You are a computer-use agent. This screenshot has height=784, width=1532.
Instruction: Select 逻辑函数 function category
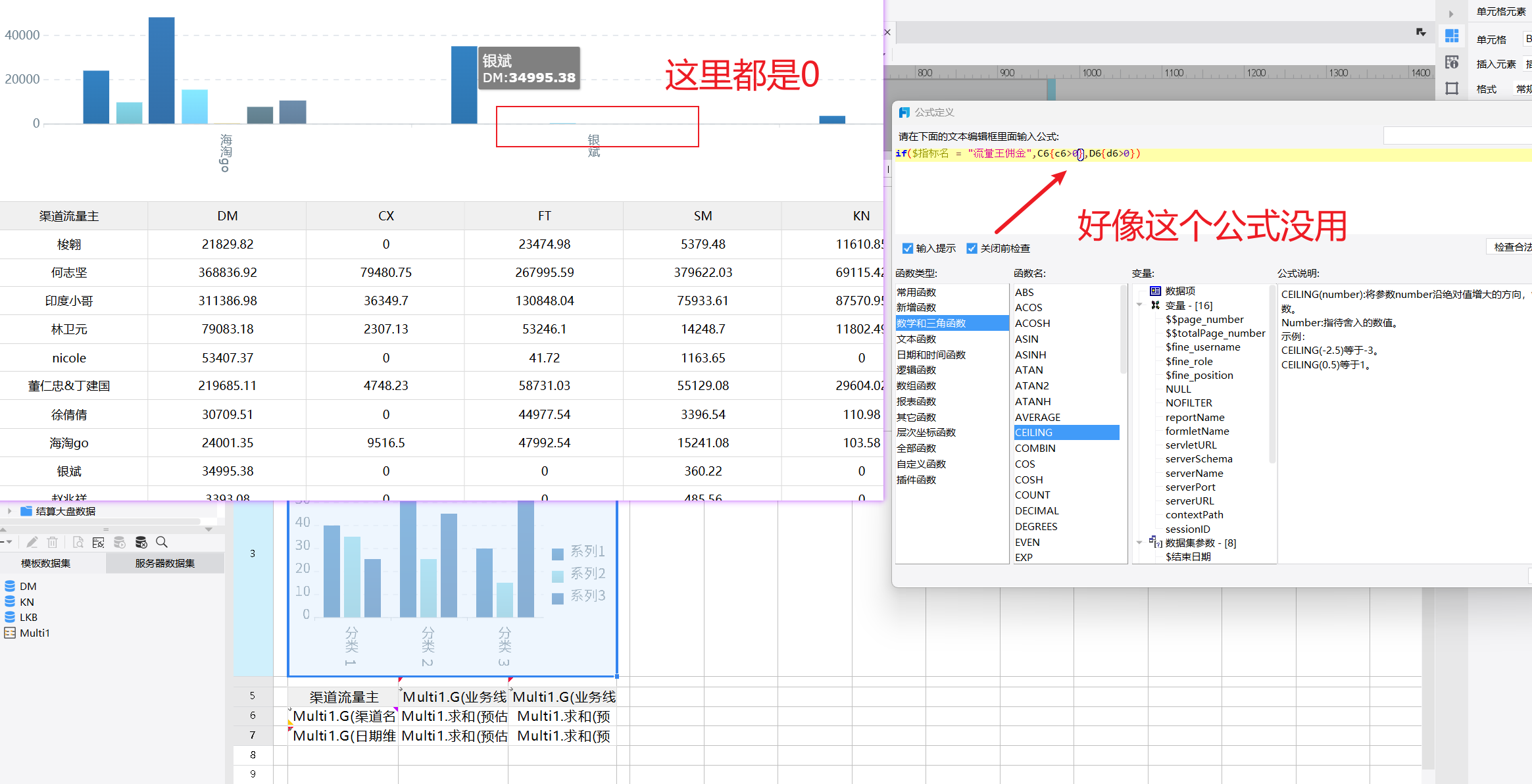[916, 370]
